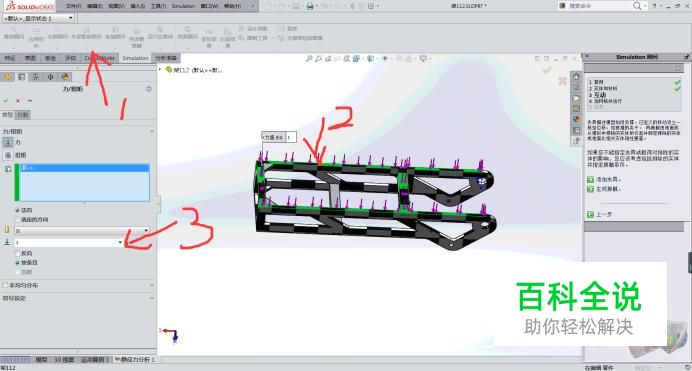Screen dimensions: 692x371
Task: Select the Torque (扭矩) icon button
Action: 8,155
